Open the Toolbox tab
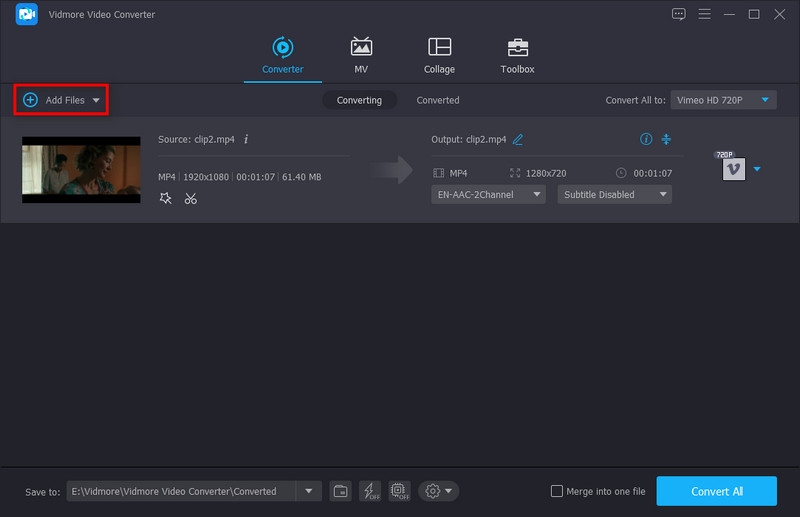The image size is (800, 517). [x=517, y=55]
